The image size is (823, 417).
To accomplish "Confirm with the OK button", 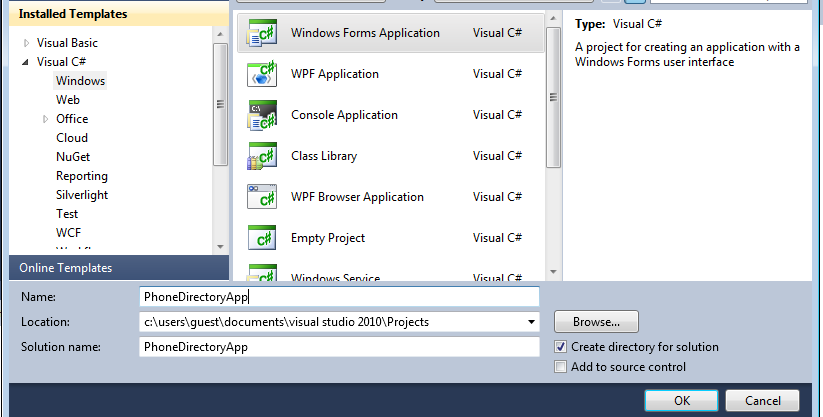I will point(681,400).
